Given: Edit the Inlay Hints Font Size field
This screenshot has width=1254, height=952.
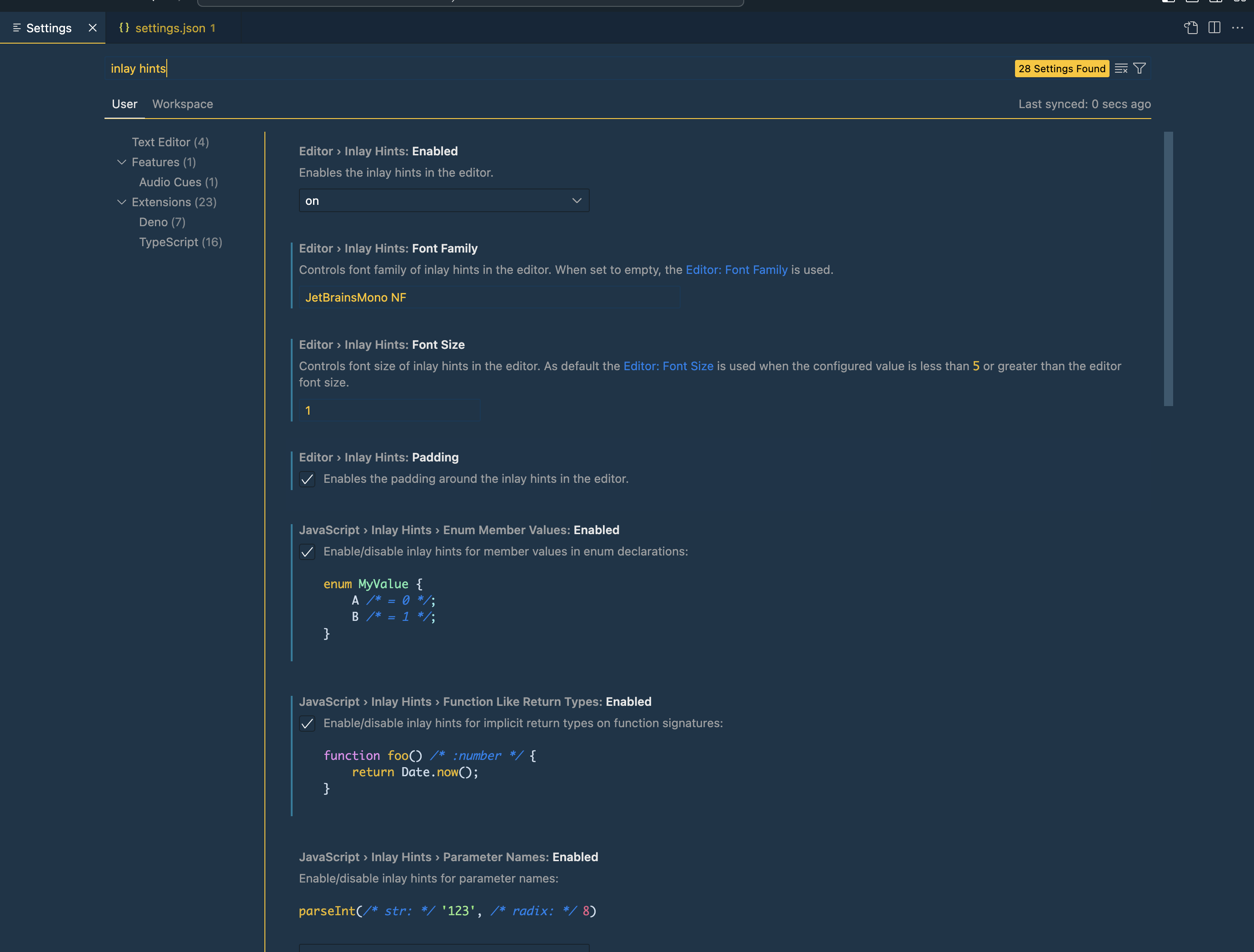Looking at the screenshot, I should click(389, 410).
